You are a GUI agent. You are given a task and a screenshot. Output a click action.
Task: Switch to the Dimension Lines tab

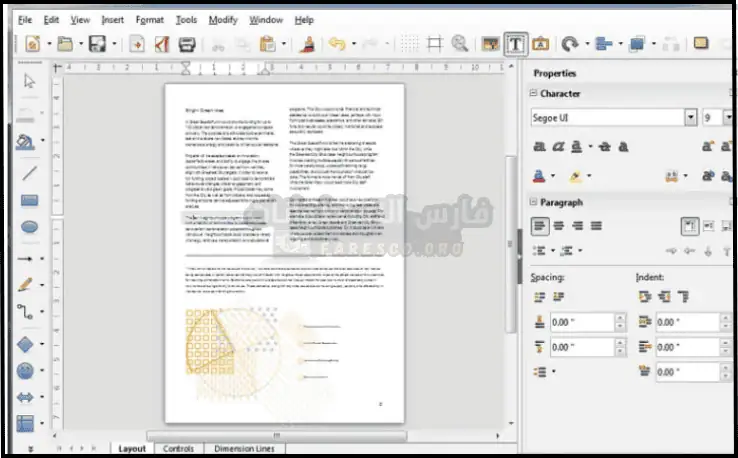click(243, 449)
